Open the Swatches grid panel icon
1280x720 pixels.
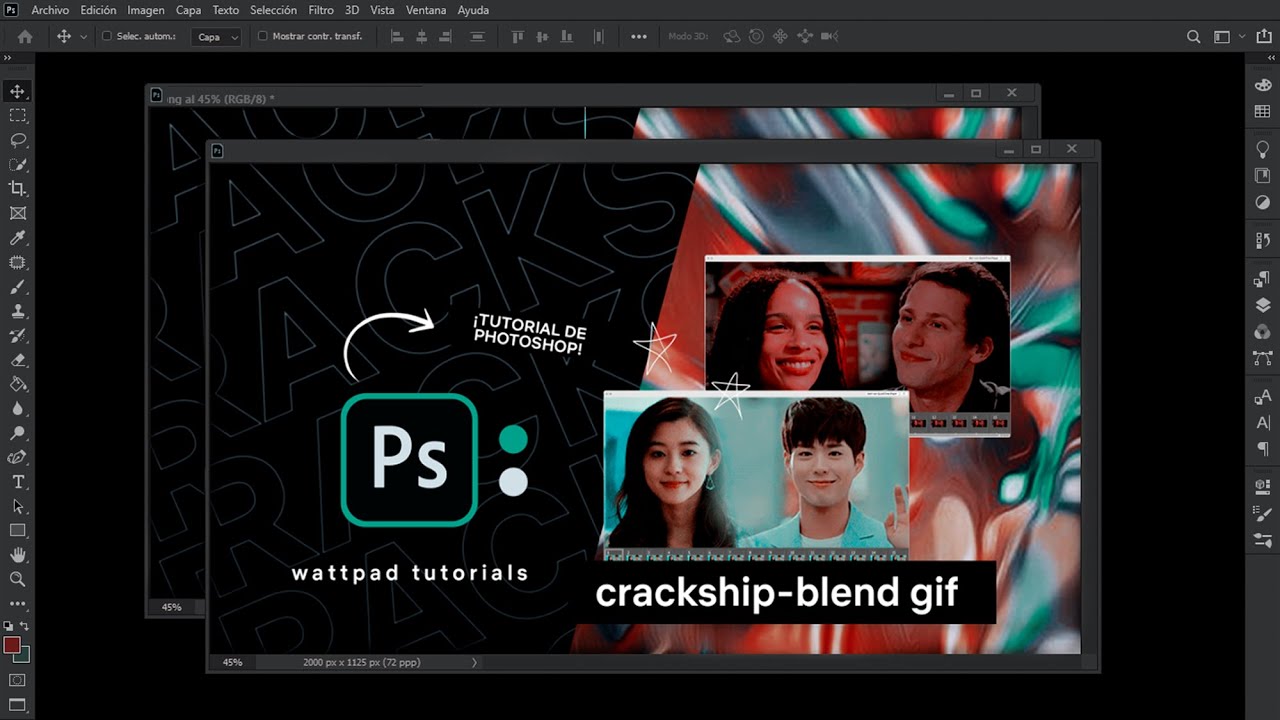[x=1263, y=112]
